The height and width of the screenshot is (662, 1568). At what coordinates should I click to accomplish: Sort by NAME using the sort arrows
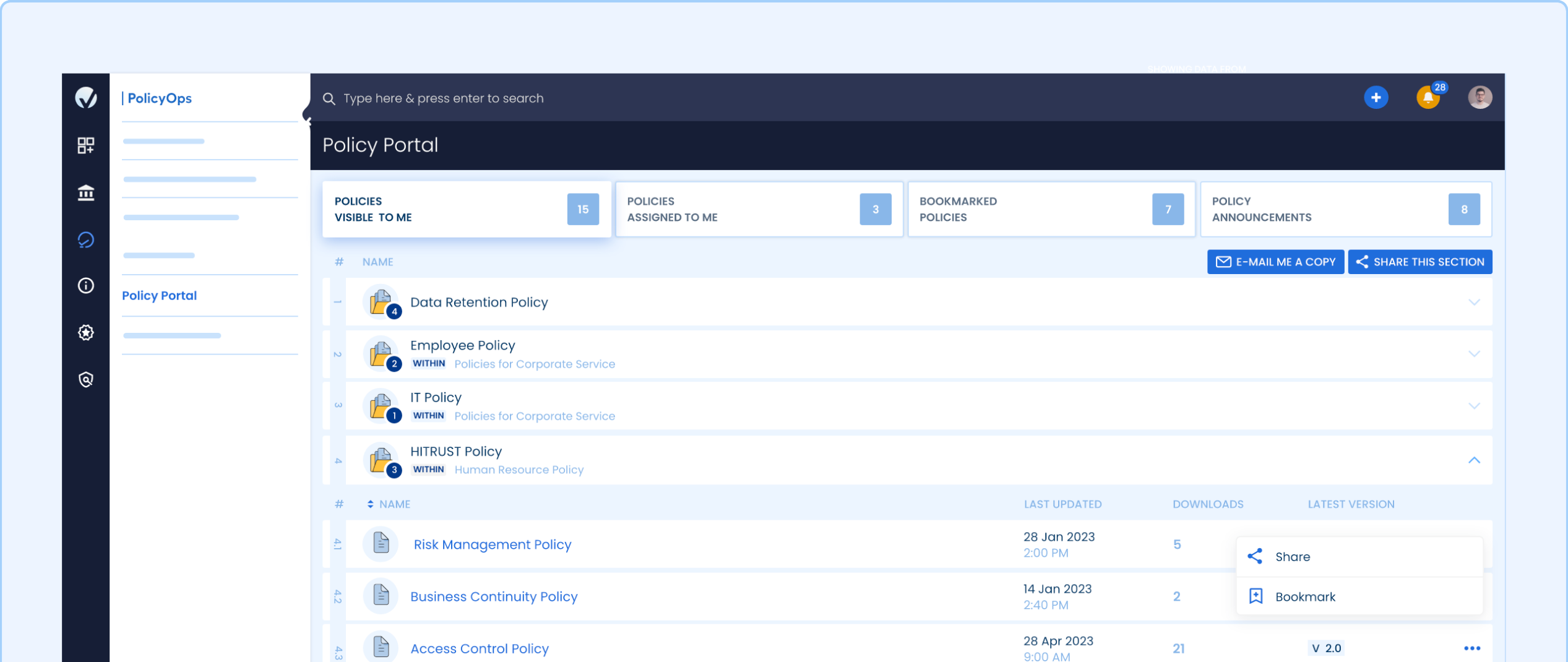[370, 504]
